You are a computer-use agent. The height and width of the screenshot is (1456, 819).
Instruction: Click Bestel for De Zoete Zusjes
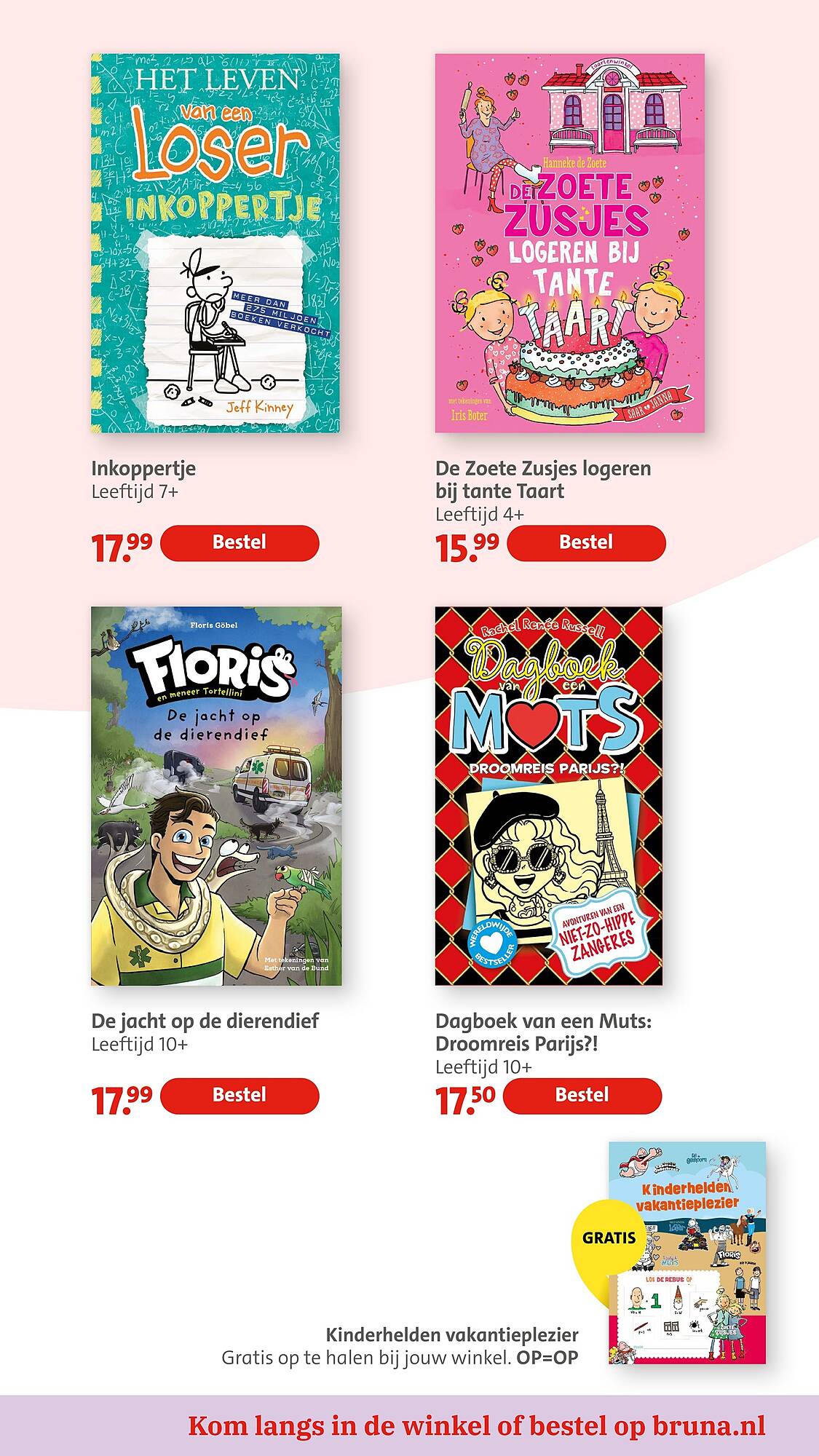(x=586, y=543)
